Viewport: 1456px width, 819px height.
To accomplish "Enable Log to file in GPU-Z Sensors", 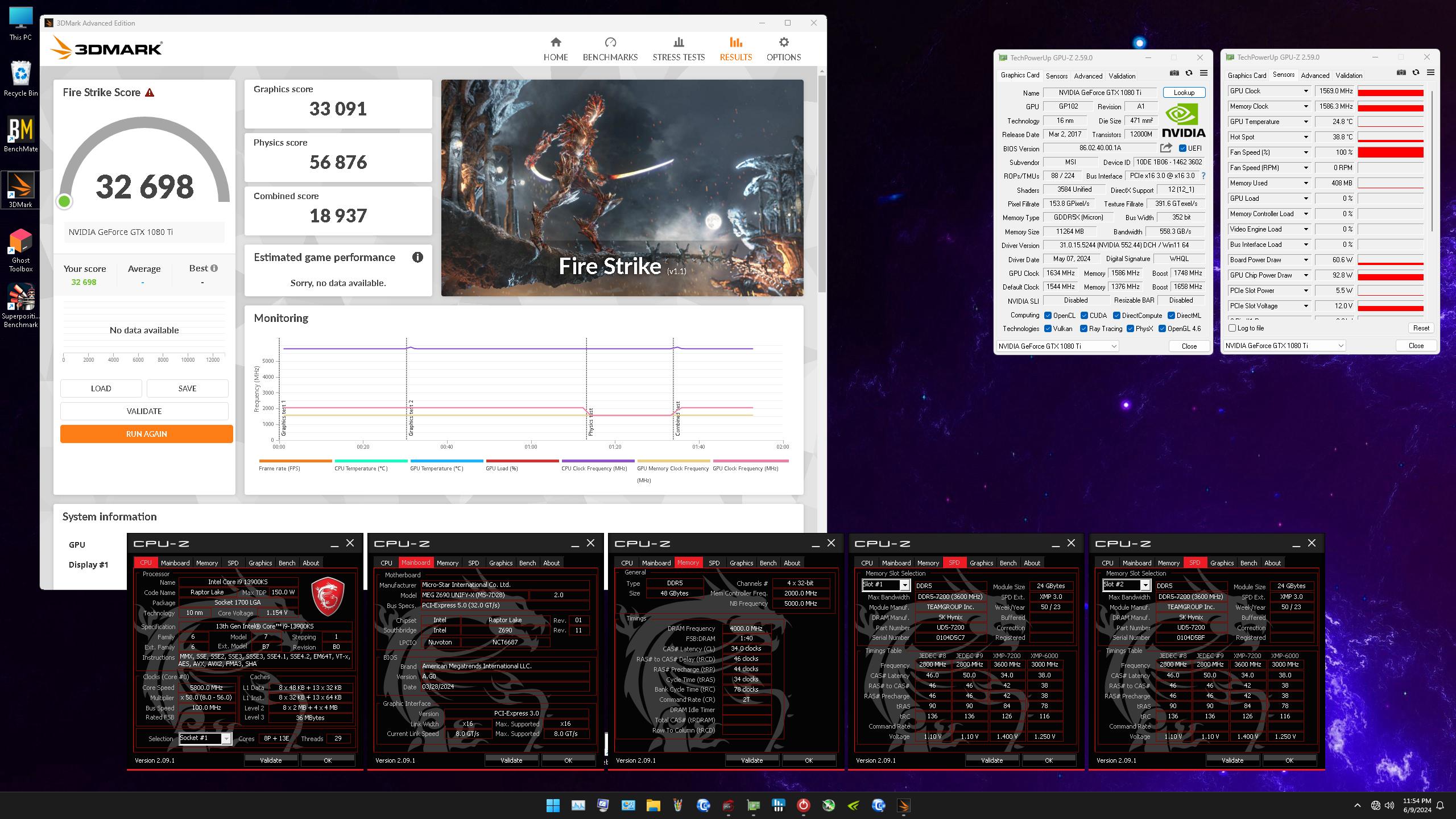I will (x=1232, y=328).
